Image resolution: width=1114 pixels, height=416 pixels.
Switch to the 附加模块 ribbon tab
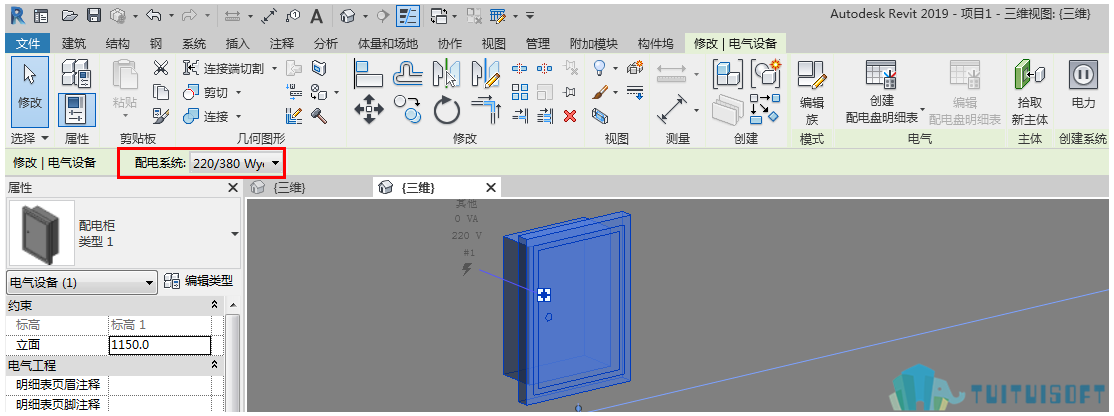[593, 43]
